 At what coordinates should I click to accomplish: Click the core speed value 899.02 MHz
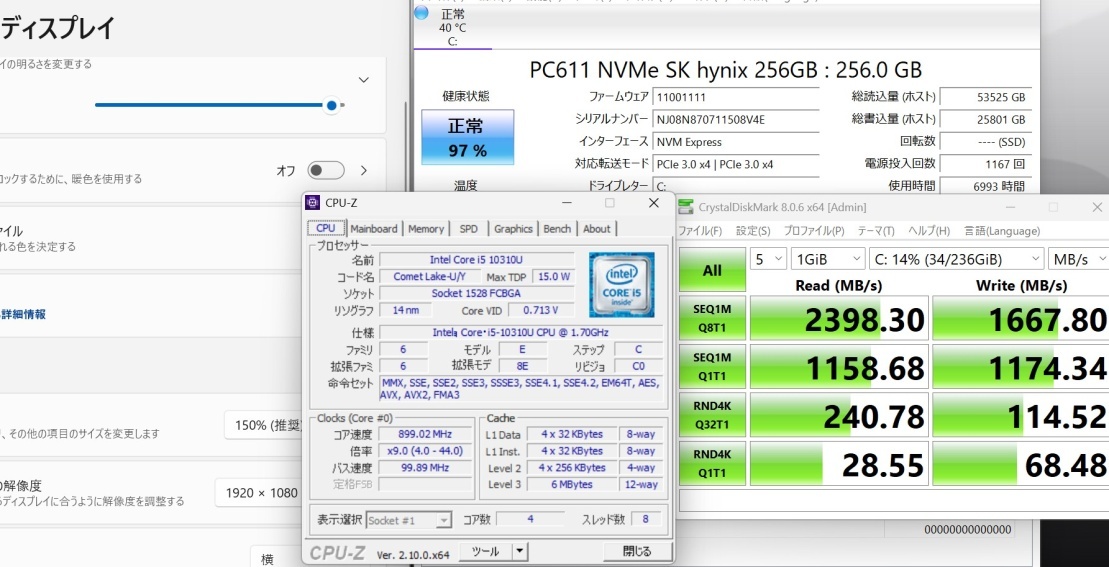(x=426, y=434)
